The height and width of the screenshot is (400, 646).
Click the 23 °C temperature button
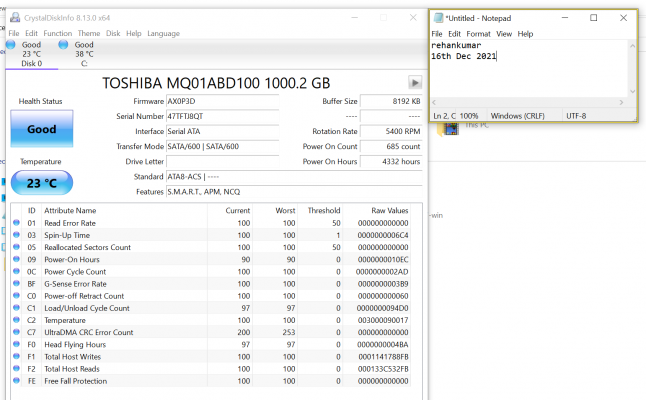(x=42, y=183)
